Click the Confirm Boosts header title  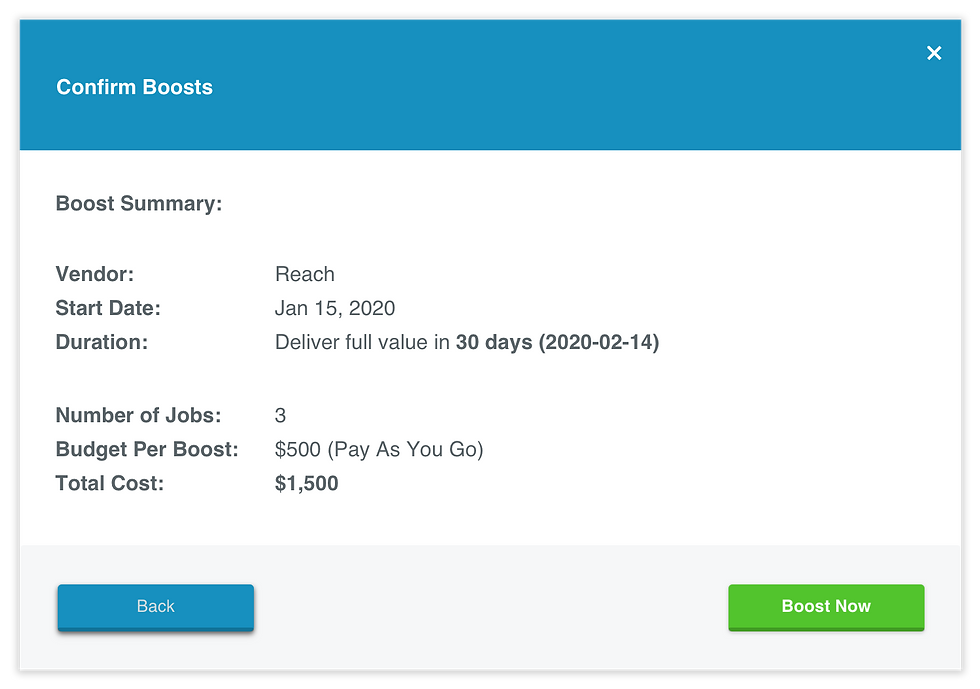[134, 87]
